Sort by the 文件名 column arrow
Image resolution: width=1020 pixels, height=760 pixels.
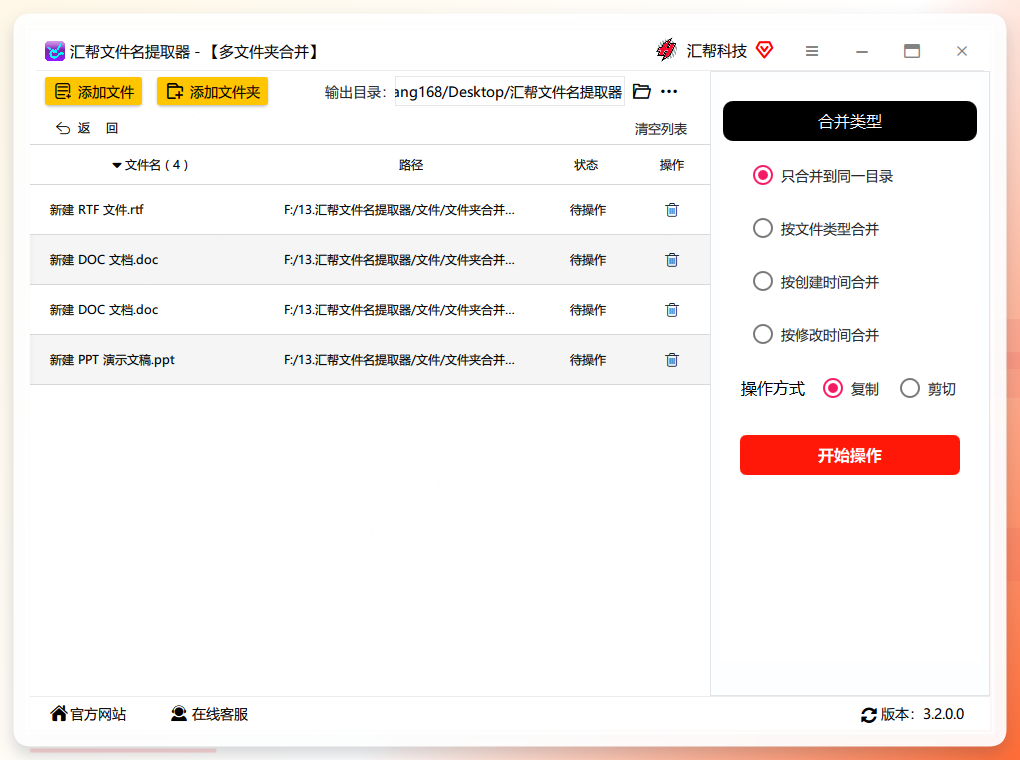coord(116,165)
